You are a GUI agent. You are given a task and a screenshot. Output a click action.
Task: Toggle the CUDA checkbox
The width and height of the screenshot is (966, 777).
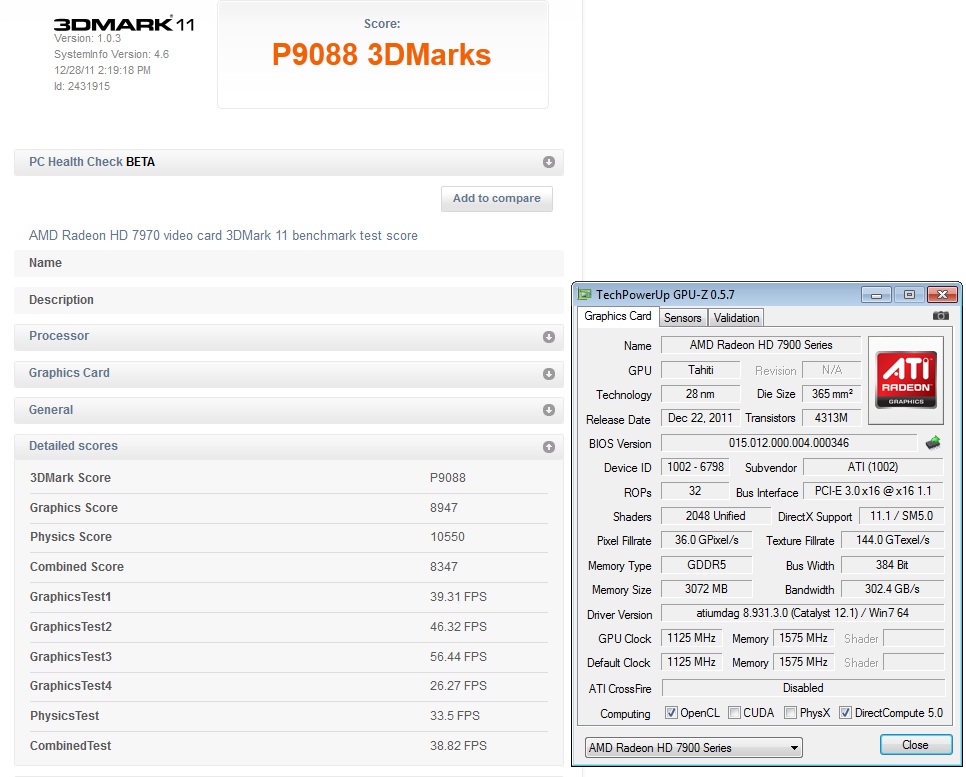pyautogui.click(x=734, y=712)
